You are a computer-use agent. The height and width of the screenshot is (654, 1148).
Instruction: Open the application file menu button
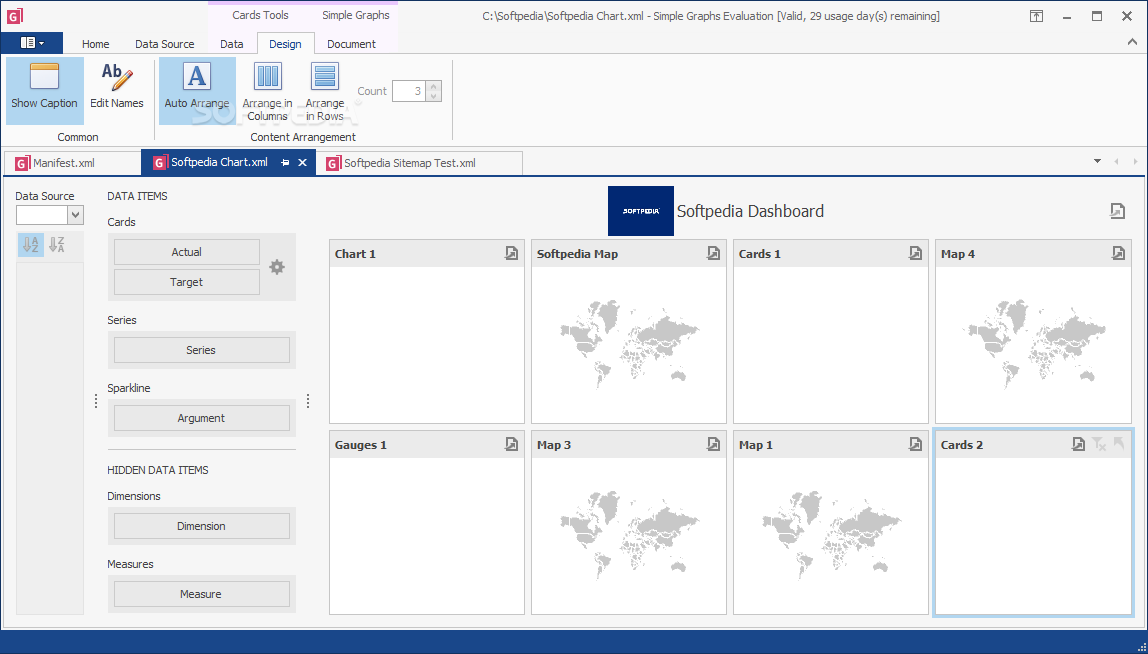31,43
